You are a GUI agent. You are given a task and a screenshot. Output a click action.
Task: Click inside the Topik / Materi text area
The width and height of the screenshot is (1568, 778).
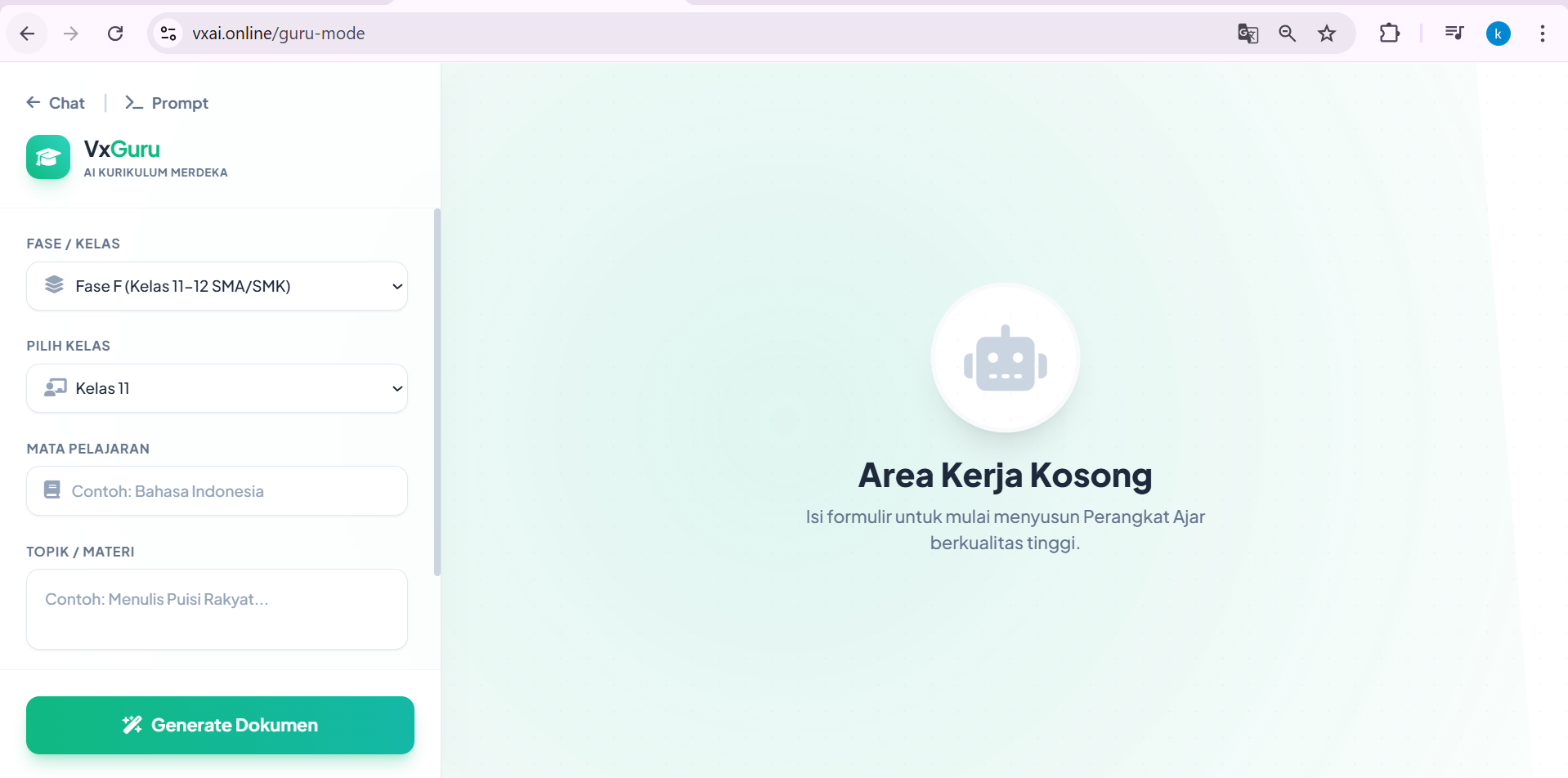point(217,609)
